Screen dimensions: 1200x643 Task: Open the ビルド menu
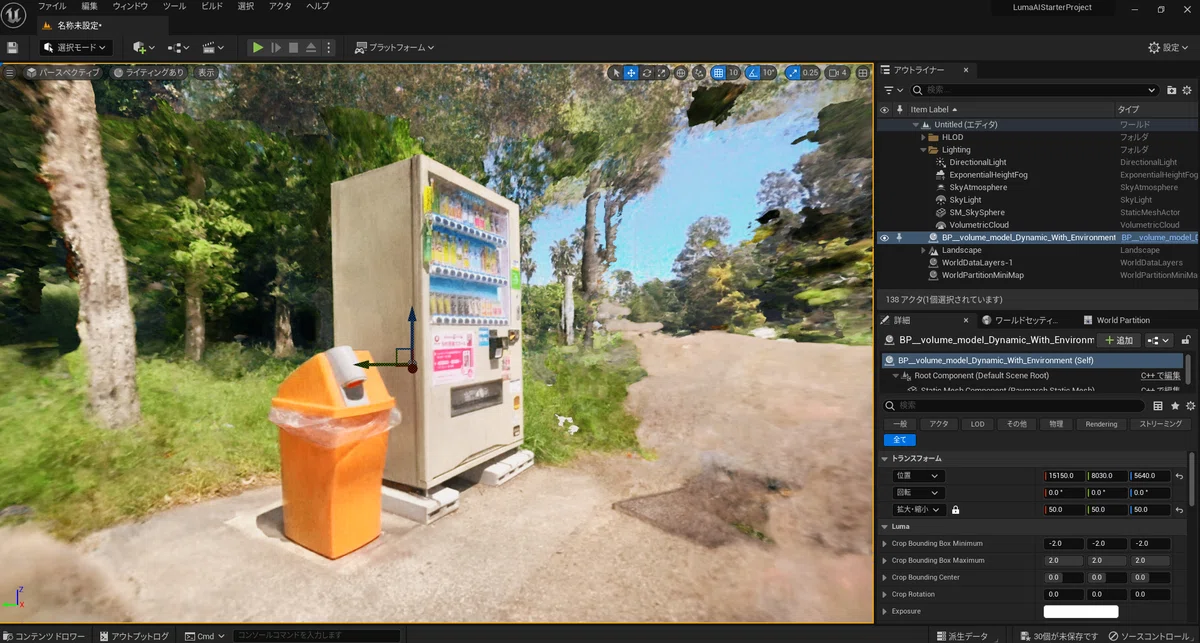click(x=212, y=6)
